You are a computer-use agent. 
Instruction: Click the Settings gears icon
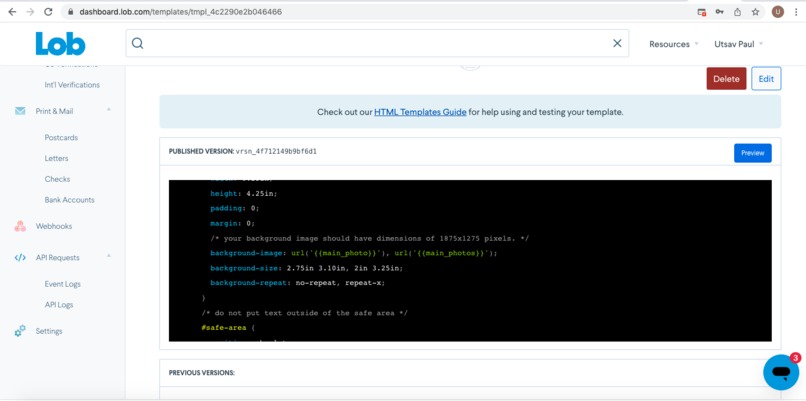20,331
